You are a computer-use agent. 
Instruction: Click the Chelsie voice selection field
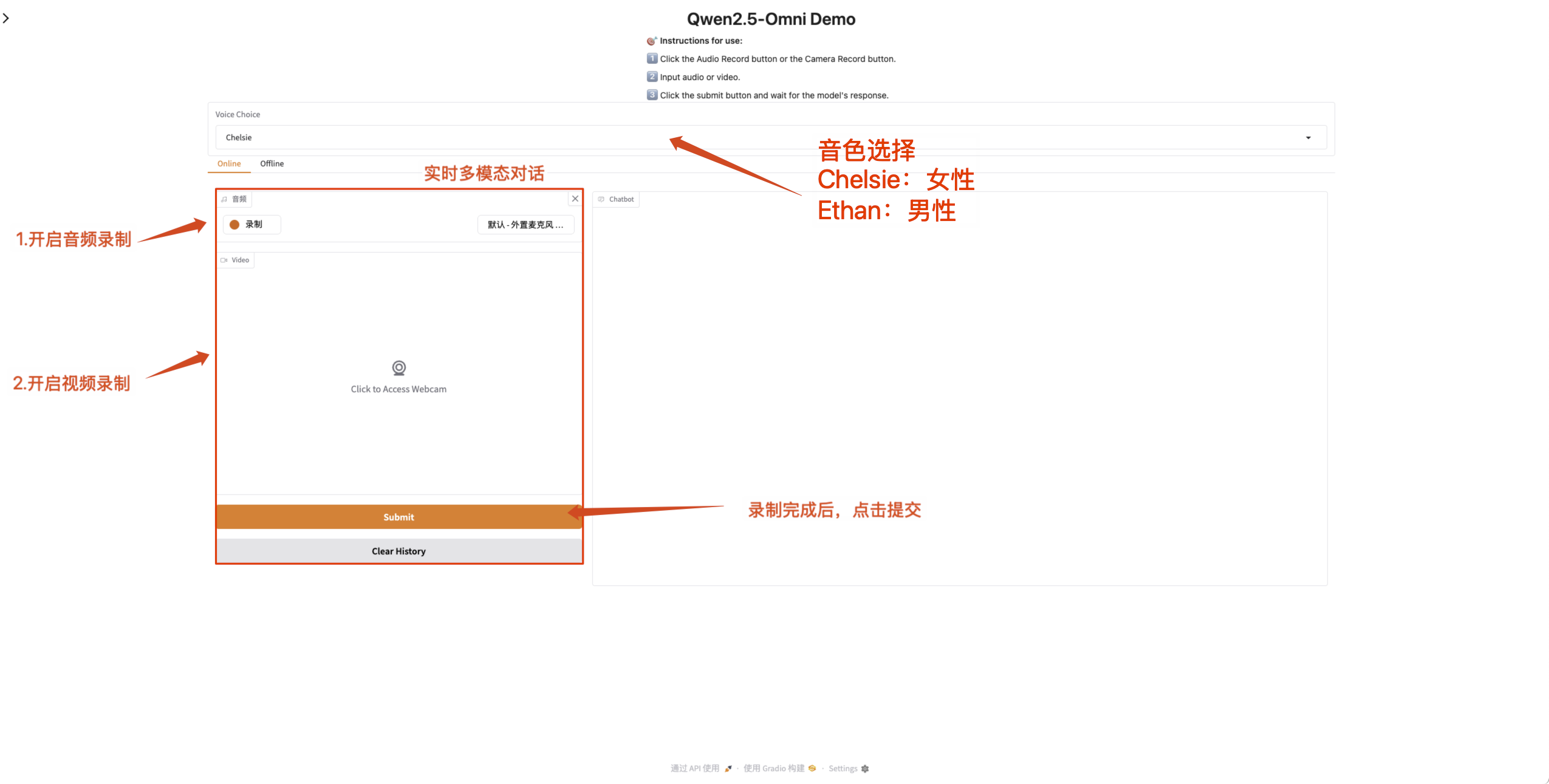pyautogui.click(x=729, y=138)
